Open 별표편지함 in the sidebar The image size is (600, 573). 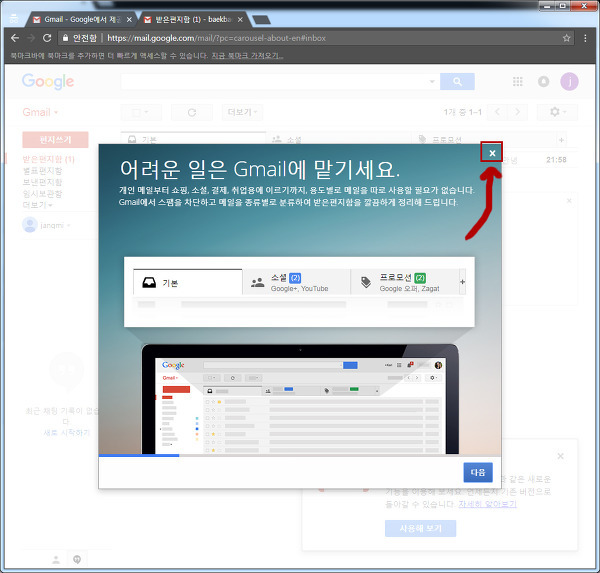42,171
